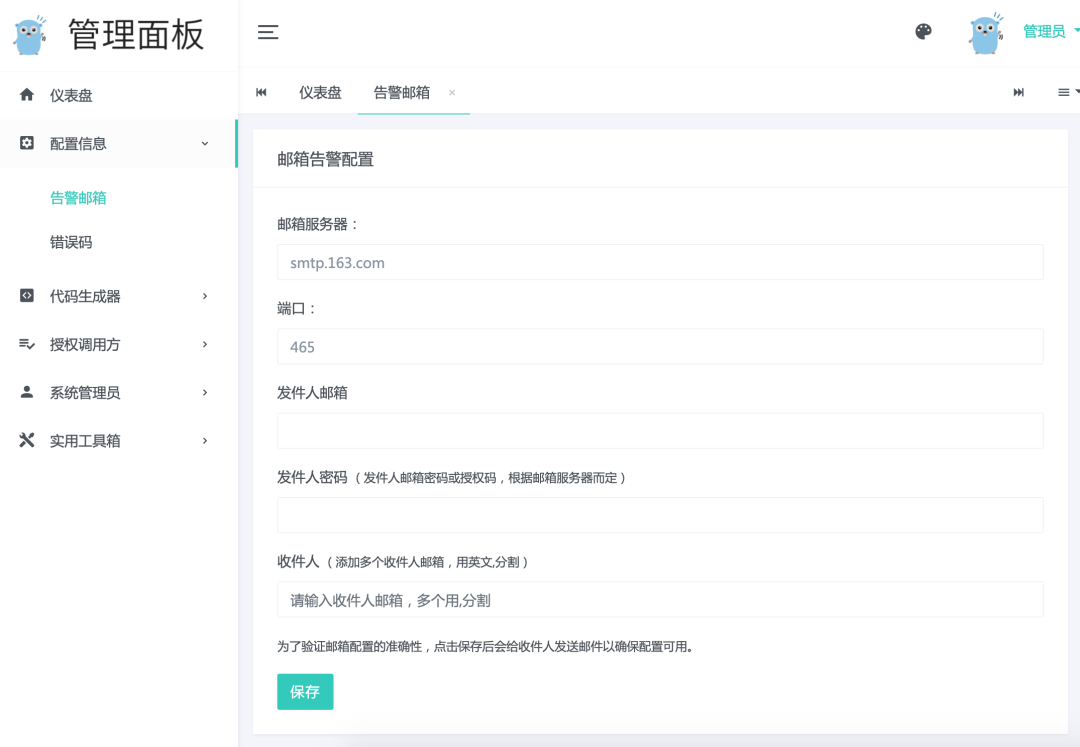This screenshot has width=1080, height=747.
Task: Collapse the 配置信息 menu section
Action: point(205,143)
